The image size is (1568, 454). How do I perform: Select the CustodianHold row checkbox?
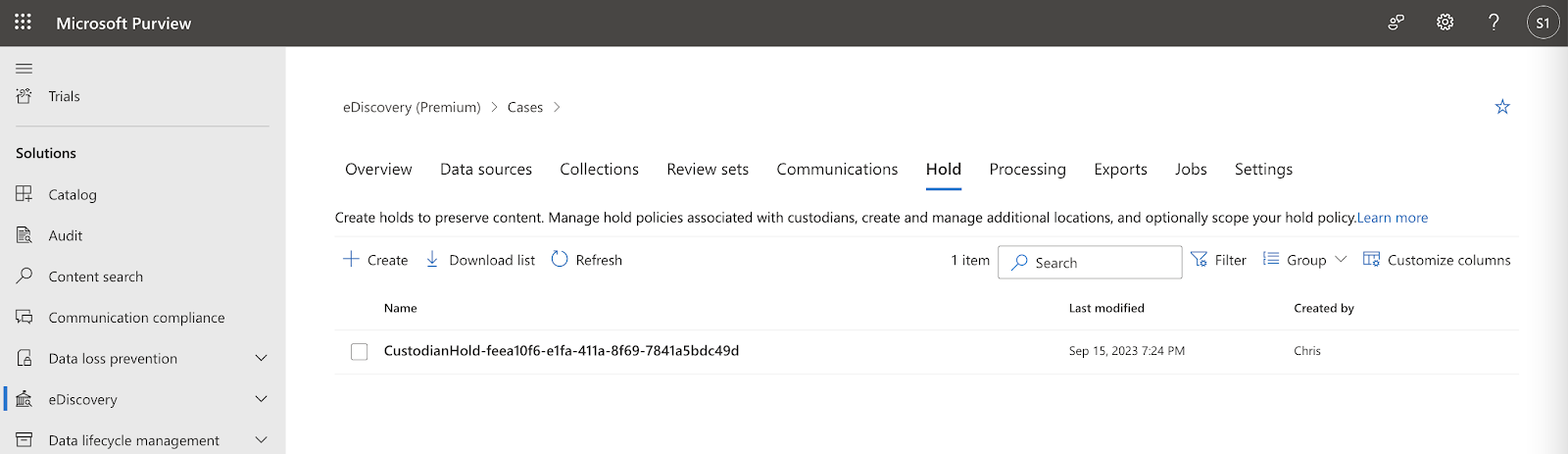360,351
